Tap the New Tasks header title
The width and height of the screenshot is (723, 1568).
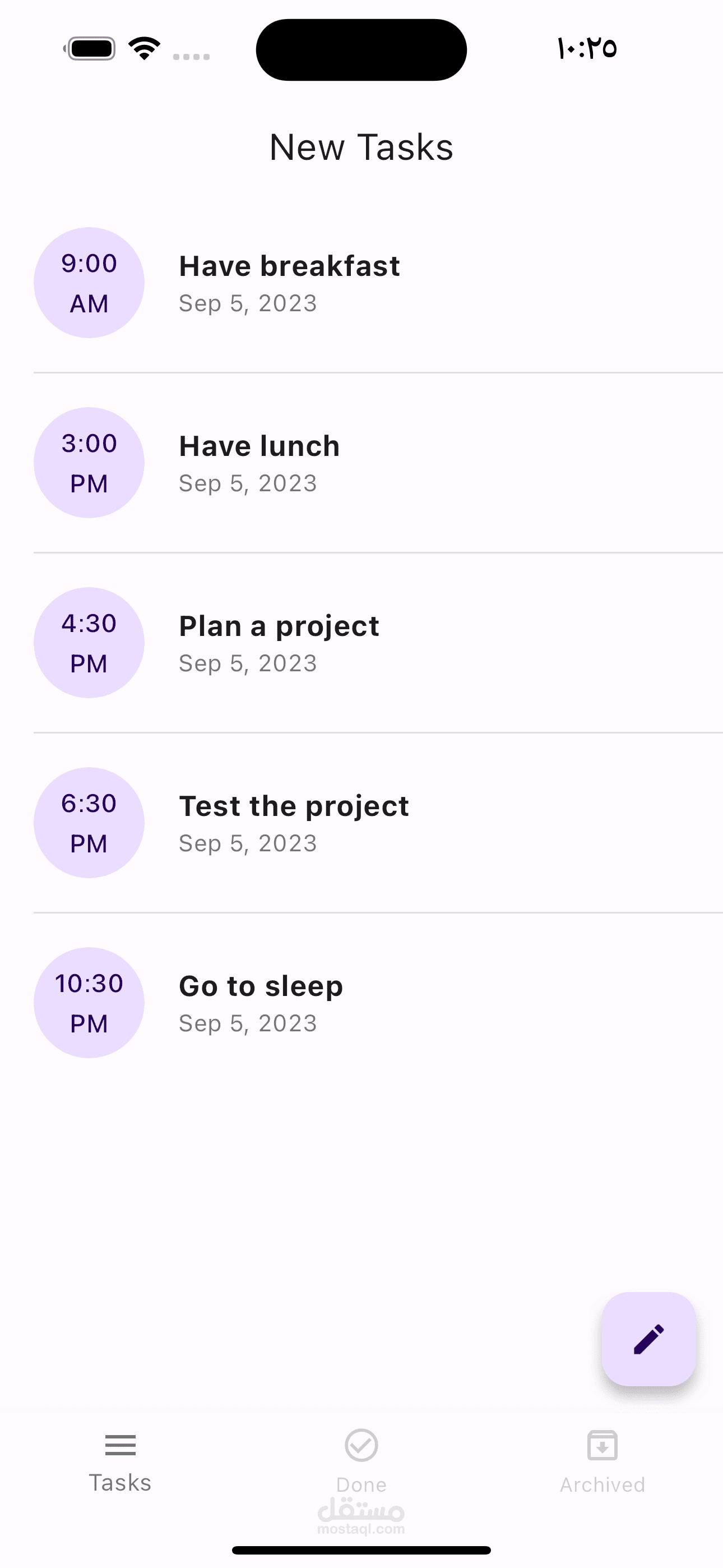[x=361, y=147]
